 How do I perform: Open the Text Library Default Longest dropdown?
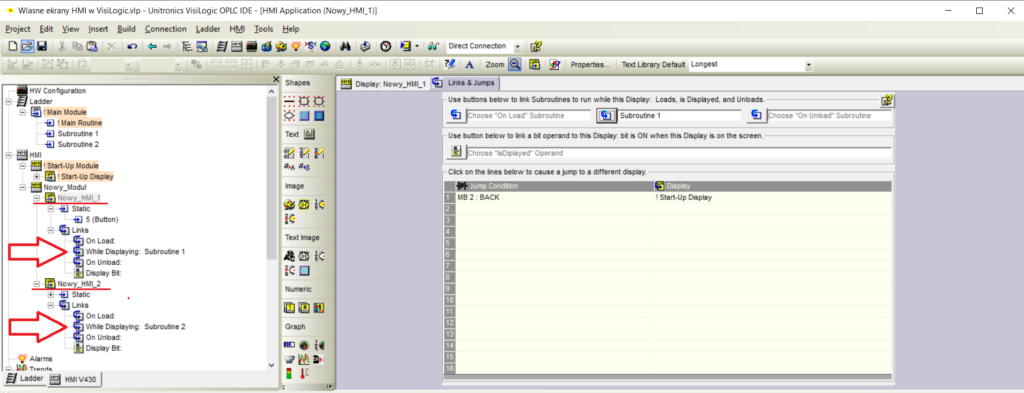pyautogui.click(x=808, y=65)
